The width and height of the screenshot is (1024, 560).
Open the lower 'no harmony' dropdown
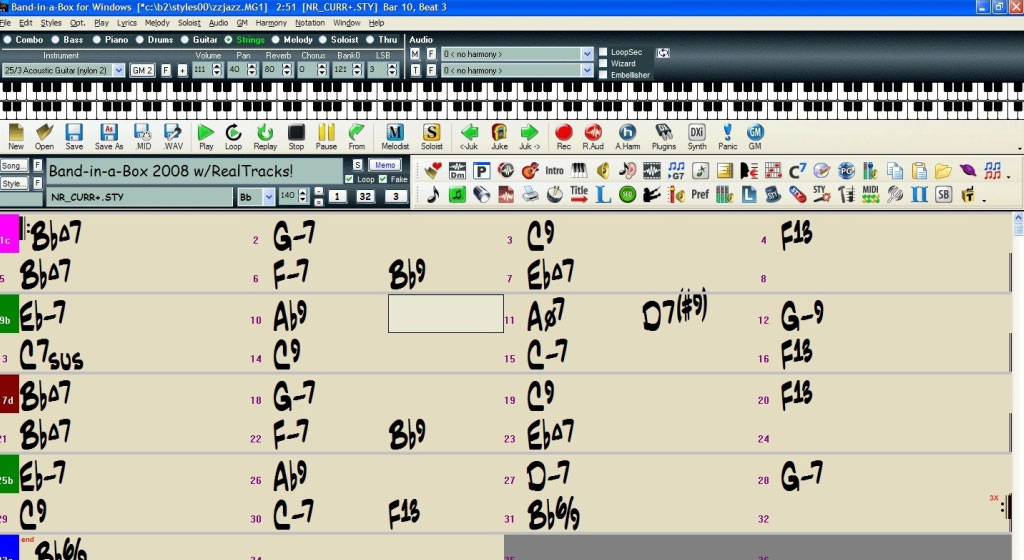[x=586, y=70]
